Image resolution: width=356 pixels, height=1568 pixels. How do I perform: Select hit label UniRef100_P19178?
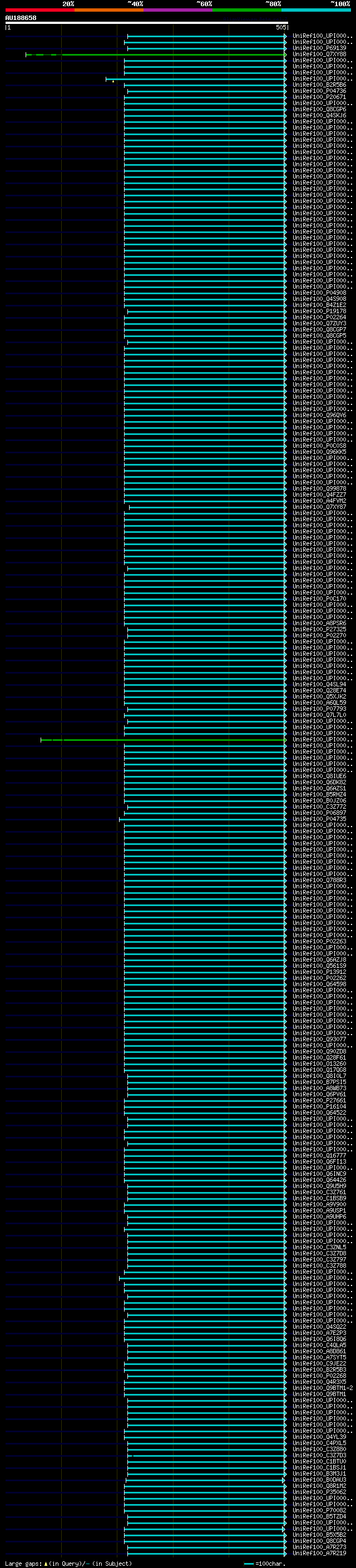pos(319,311)
